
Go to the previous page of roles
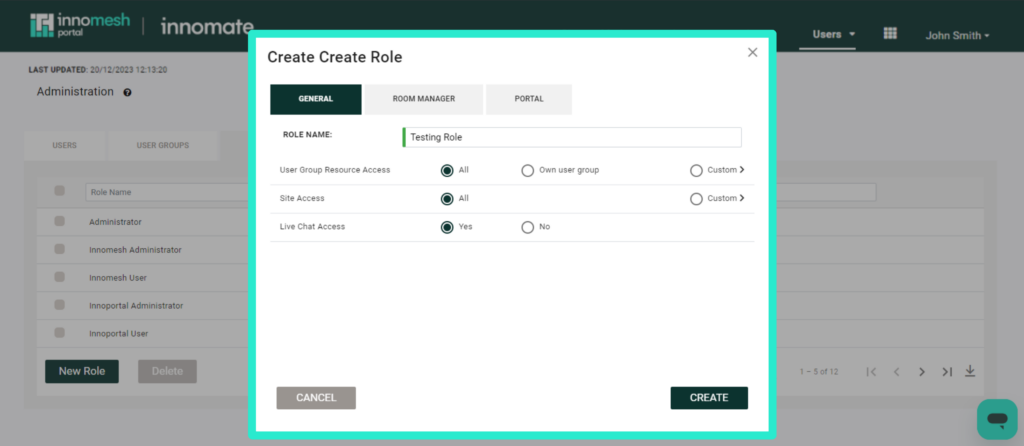pyautogui.click(x=897, y=372)
